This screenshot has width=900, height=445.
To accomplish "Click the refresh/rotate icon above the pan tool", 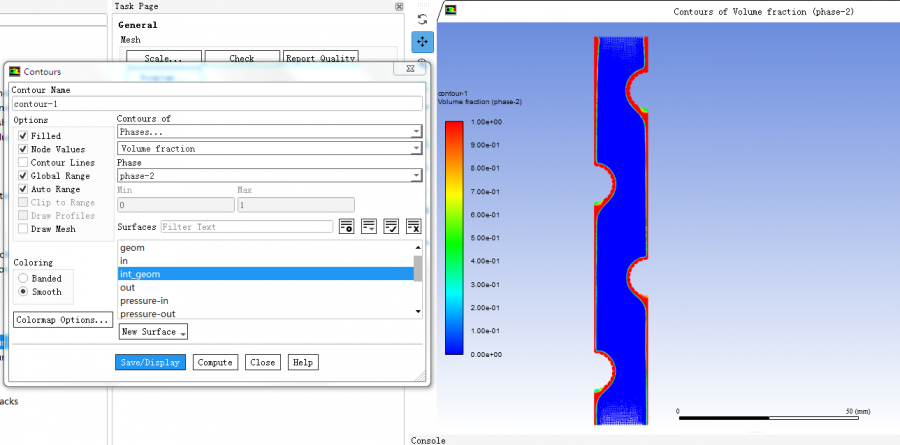I will click(422, 18).
